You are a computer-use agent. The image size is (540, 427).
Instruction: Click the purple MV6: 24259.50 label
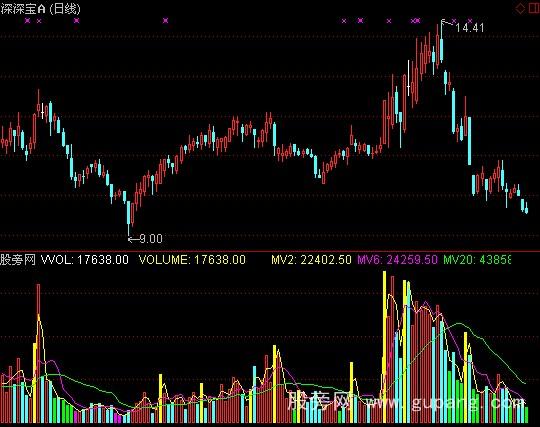(397, 259)
